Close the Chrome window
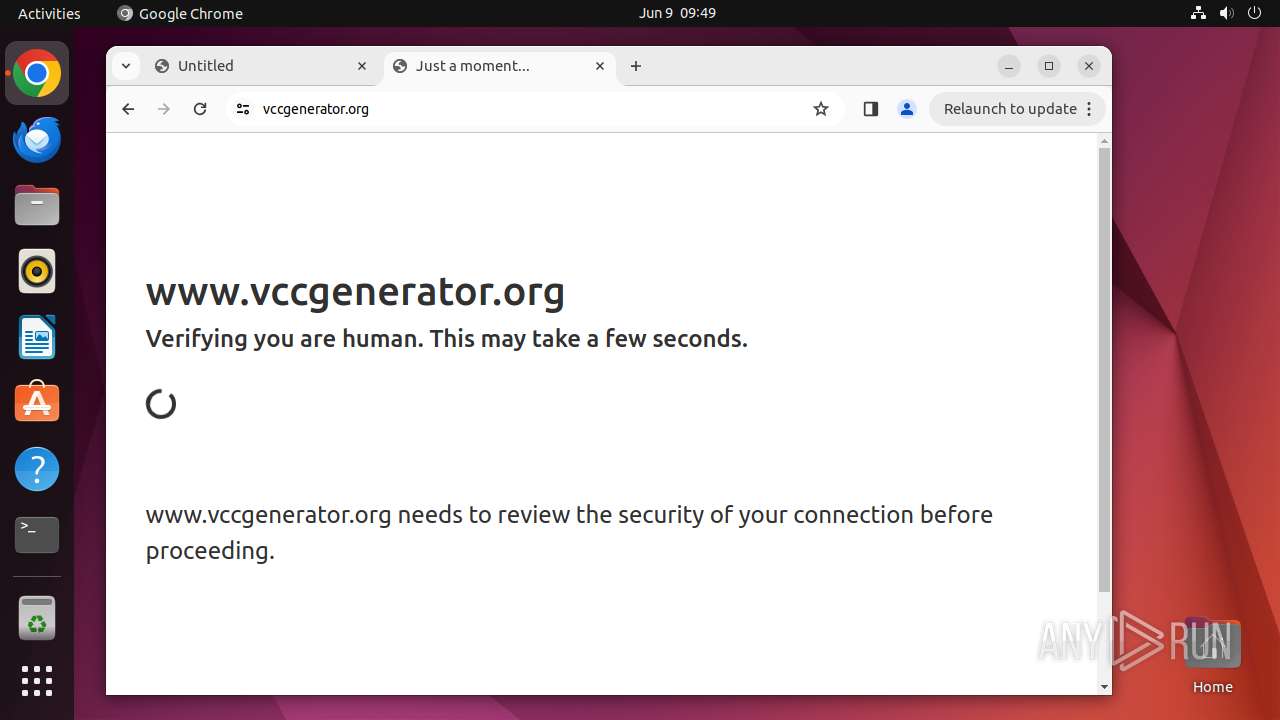1280x720 pixels. (1089, 66)
